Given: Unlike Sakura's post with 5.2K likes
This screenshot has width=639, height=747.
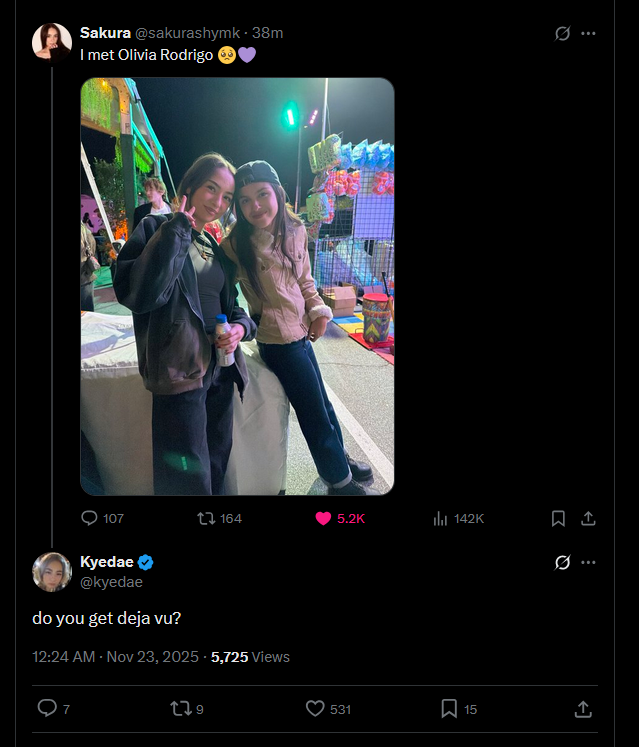Looking at the screenshot, I should pyautogui.click(x=323, y=518).
